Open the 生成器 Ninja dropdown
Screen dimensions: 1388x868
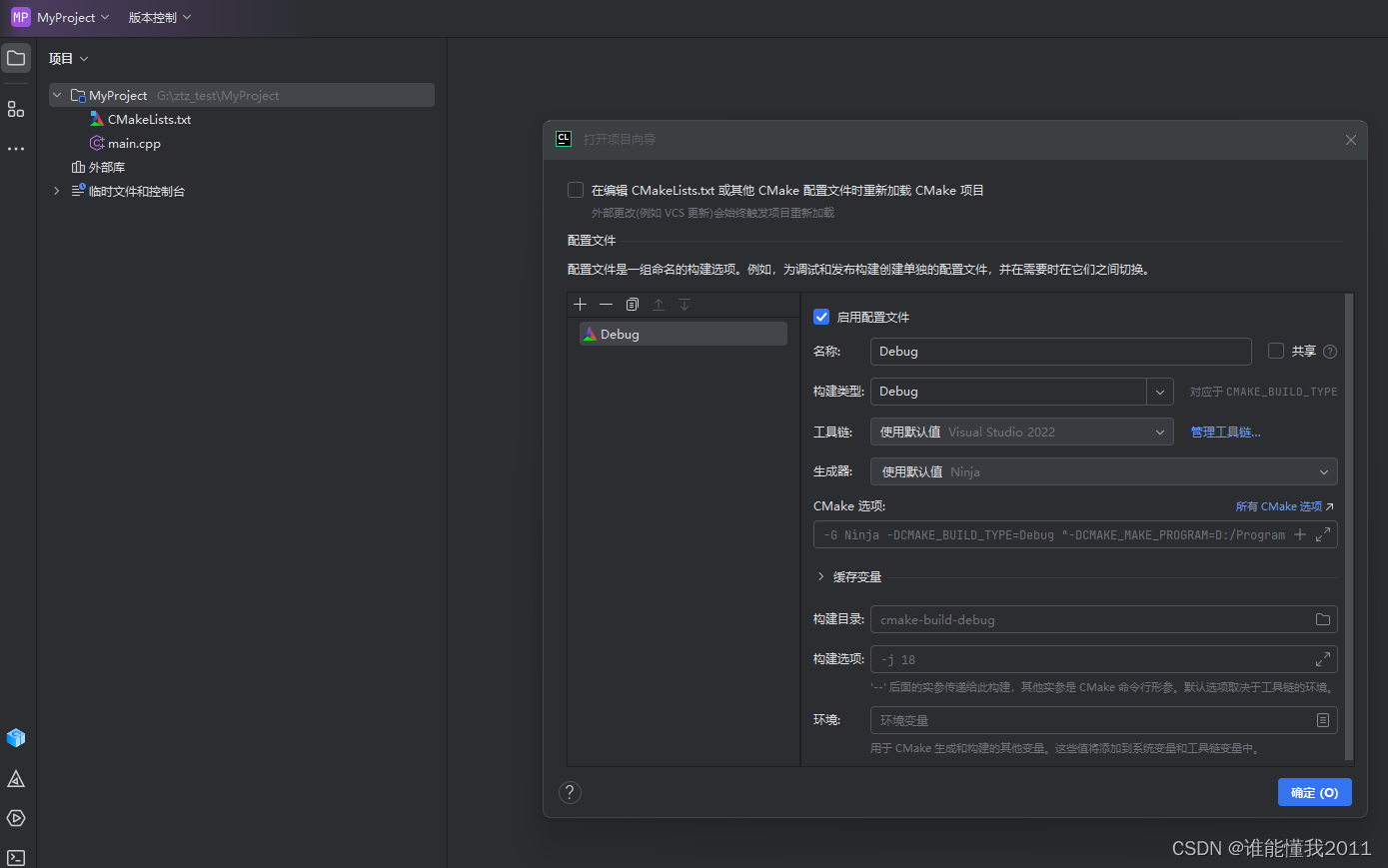pos(1322,470)
